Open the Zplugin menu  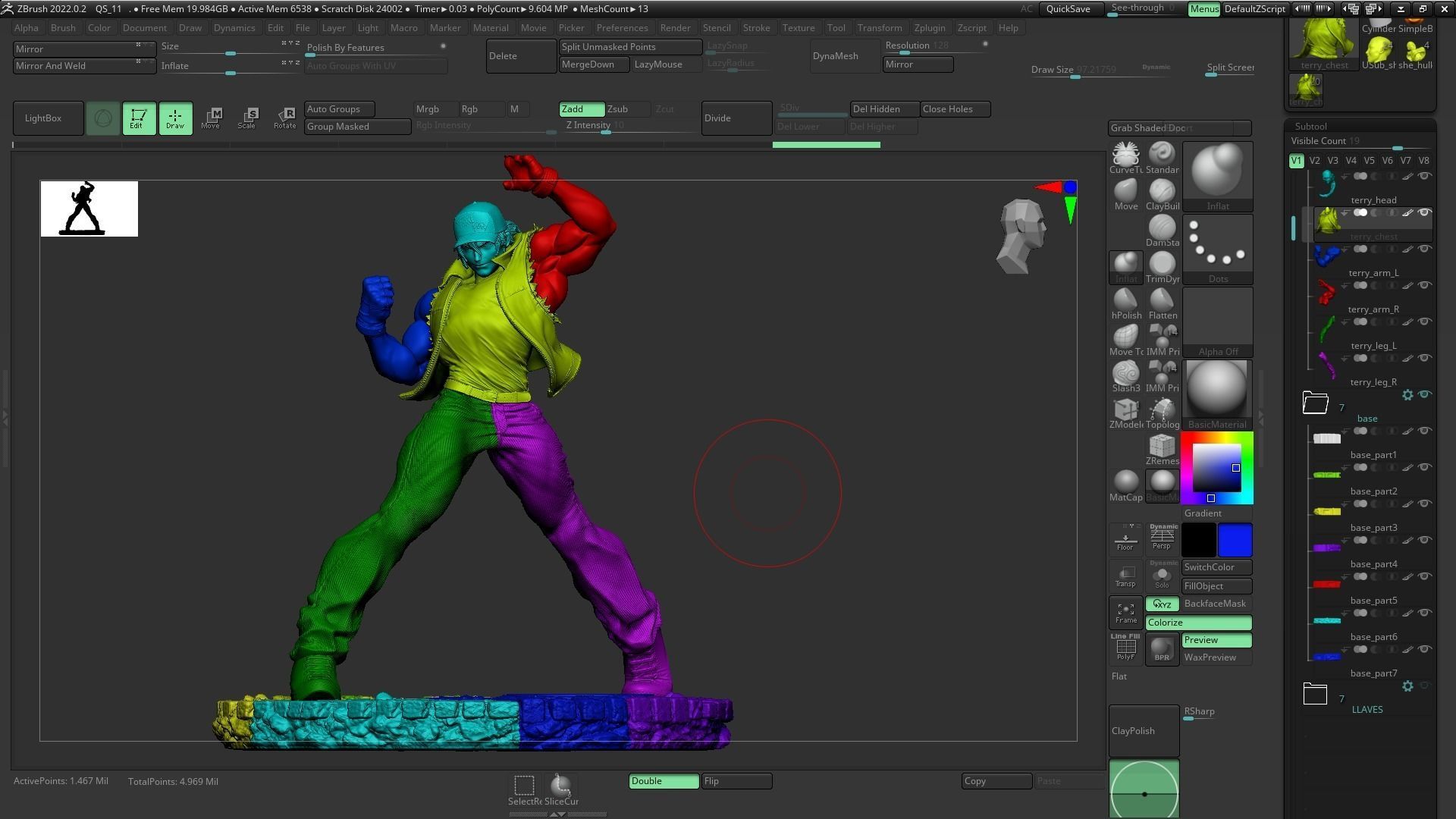click(x=930, y=27)
